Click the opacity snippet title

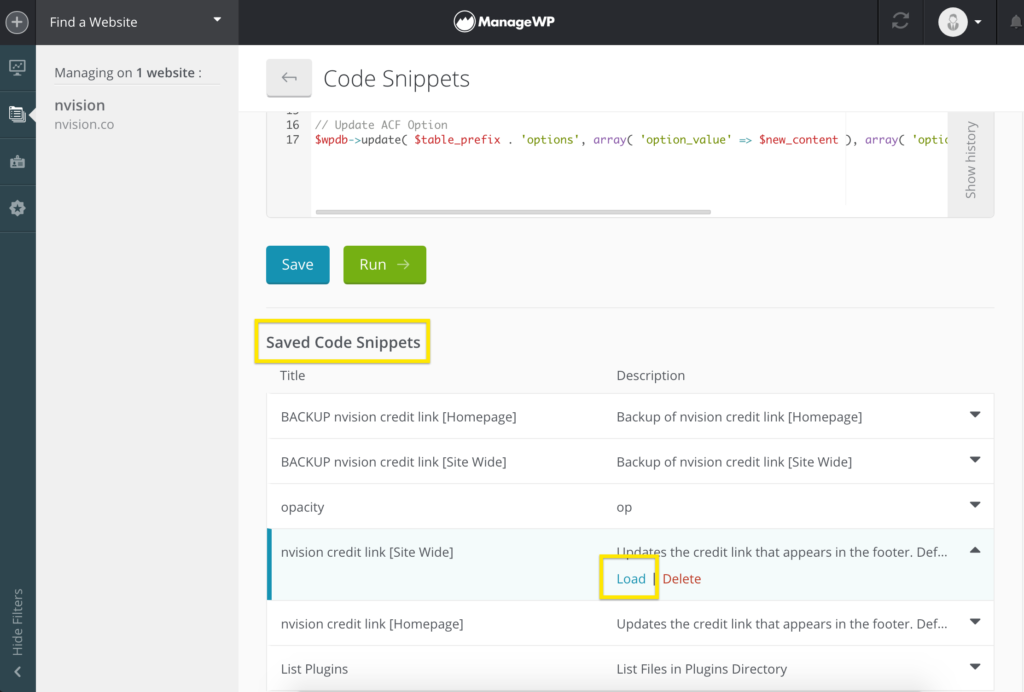302,507
